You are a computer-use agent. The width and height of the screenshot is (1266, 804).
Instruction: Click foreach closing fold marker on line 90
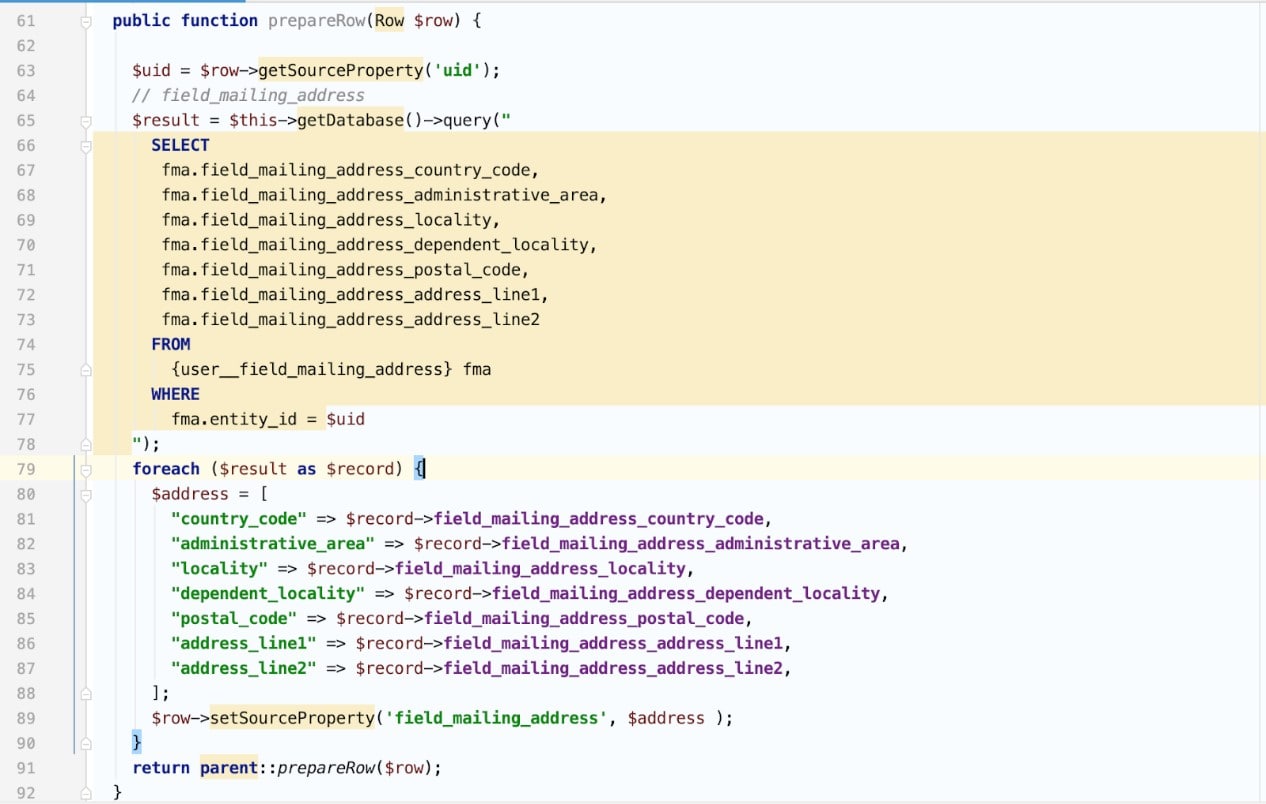pyautogui.click(x=86, y=743)
